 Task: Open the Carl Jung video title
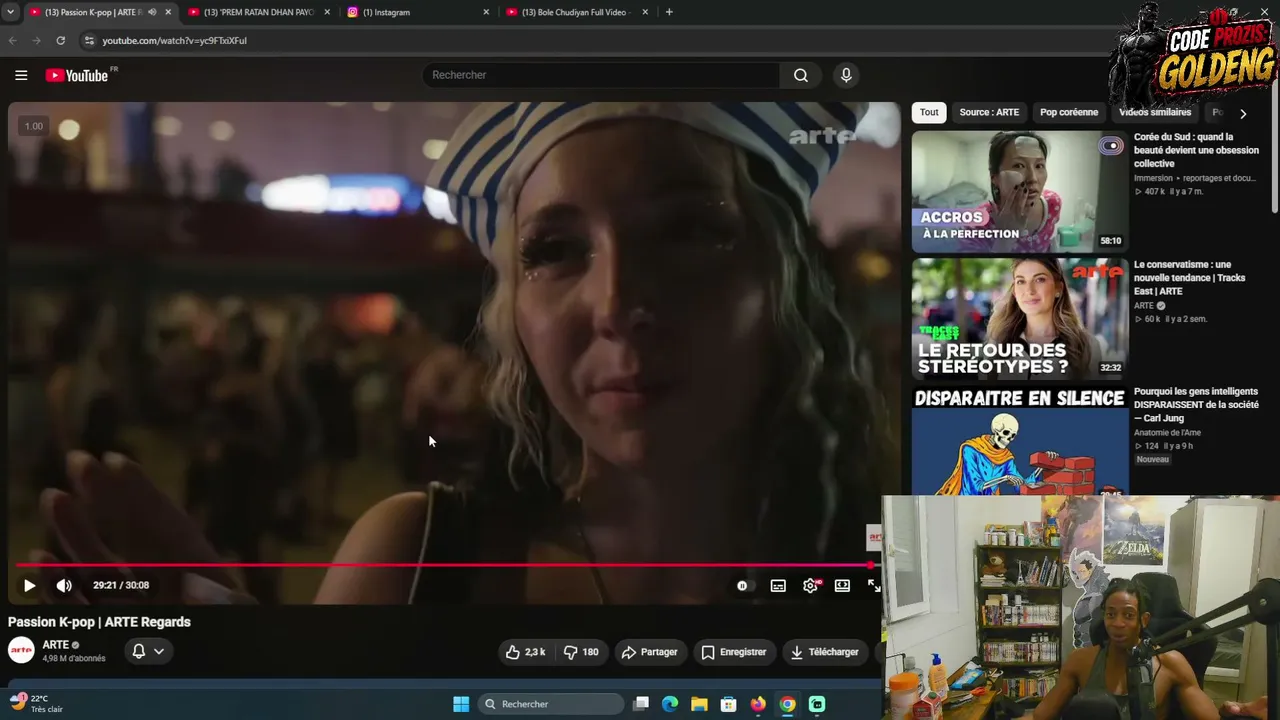pos(1196,405)
